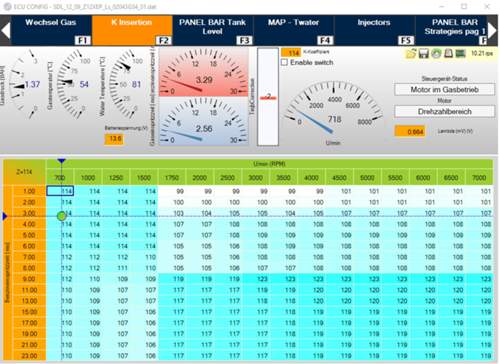Select cell 103 in row 3.00 under 1750
This screenshot has height=364, width=500.
pyautogui.click(x=172, y=213)
